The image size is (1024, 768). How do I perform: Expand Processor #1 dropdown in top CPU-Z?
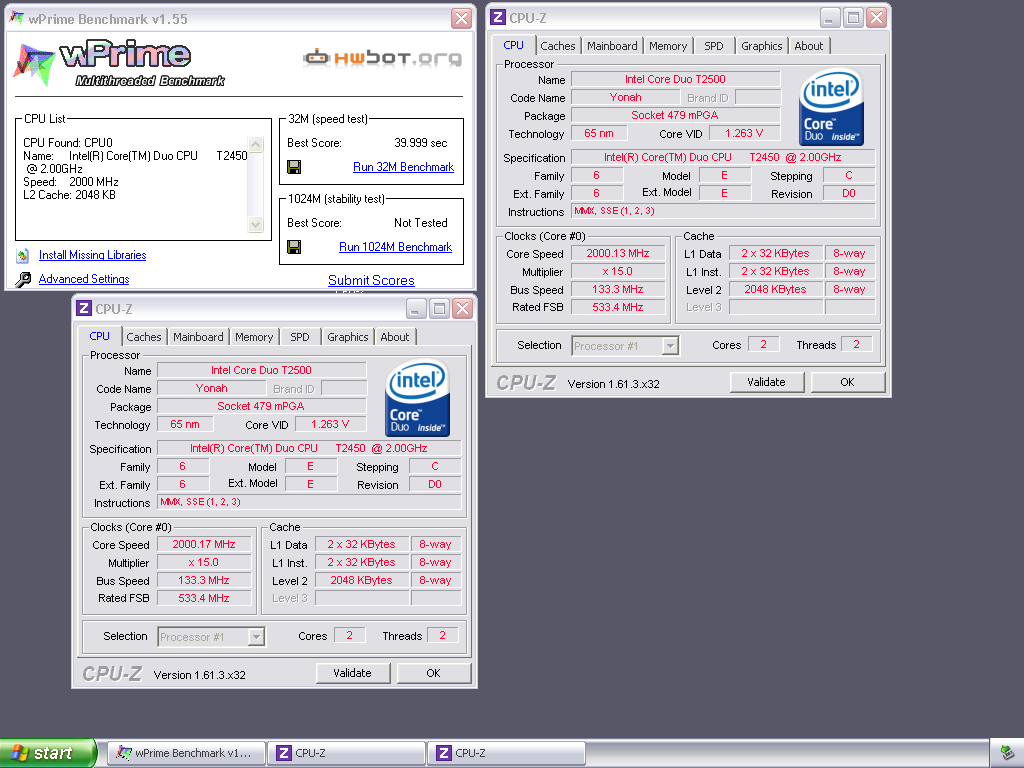(670, 345)
